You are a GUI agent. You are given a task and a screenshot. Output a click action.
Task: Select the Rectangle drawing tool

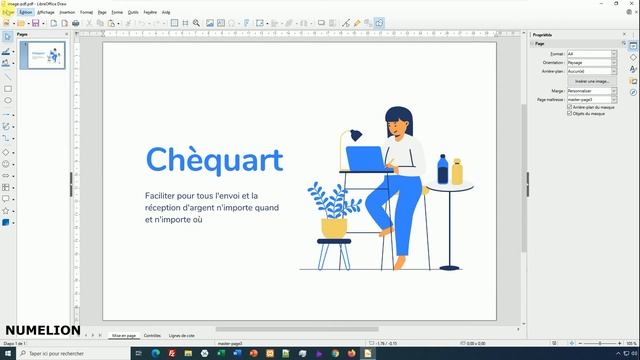point(7,89)
